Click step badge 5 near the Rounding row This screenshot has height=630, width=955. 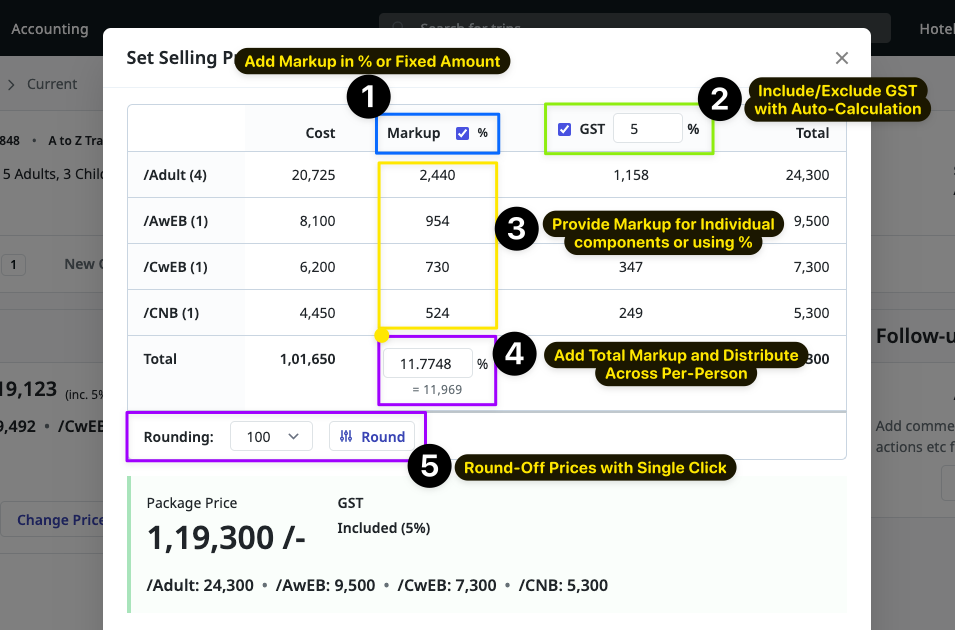[428, 467]
